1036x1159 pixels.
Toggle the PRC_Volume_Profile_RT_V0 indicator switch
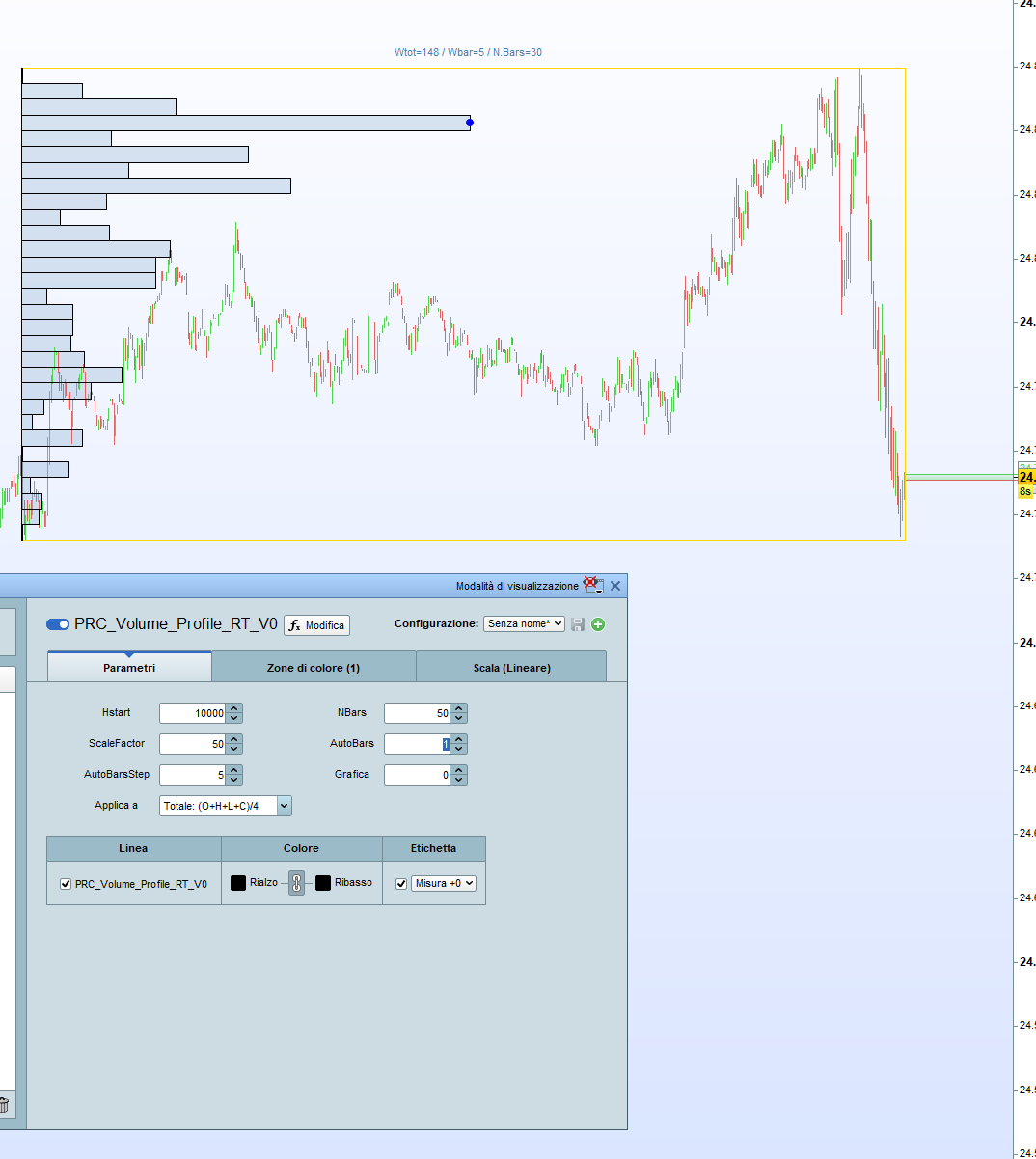pyautogui.click(x=58, y=624)
